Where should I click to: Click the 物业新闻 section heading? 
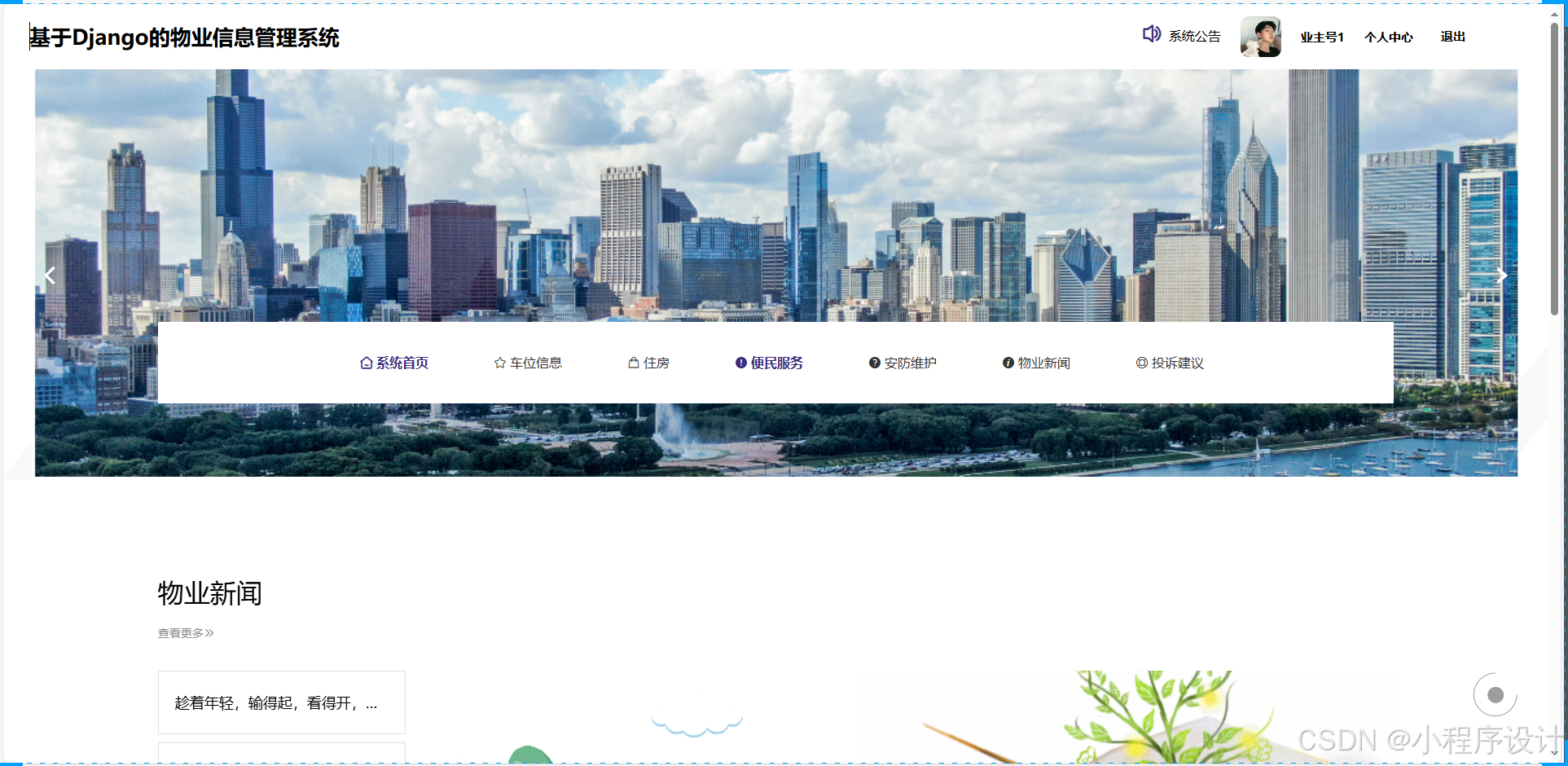click(x=210, y=593)
